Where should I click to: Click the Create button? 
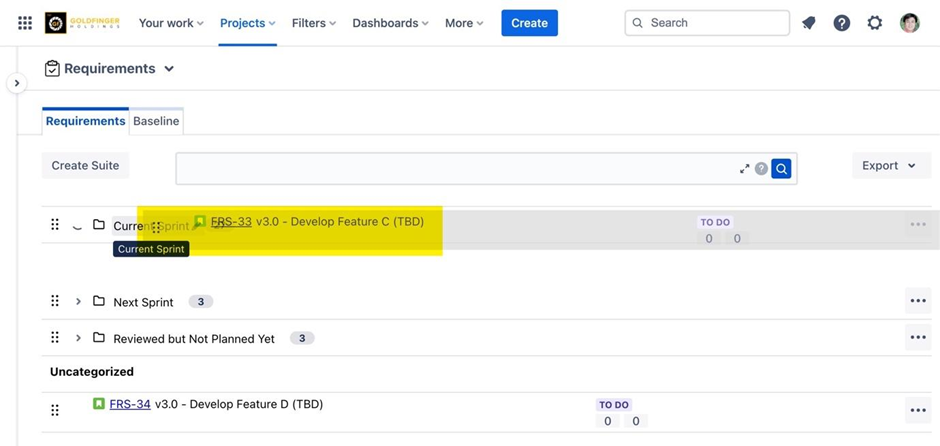pyautogui.click(x=529, y=23)
